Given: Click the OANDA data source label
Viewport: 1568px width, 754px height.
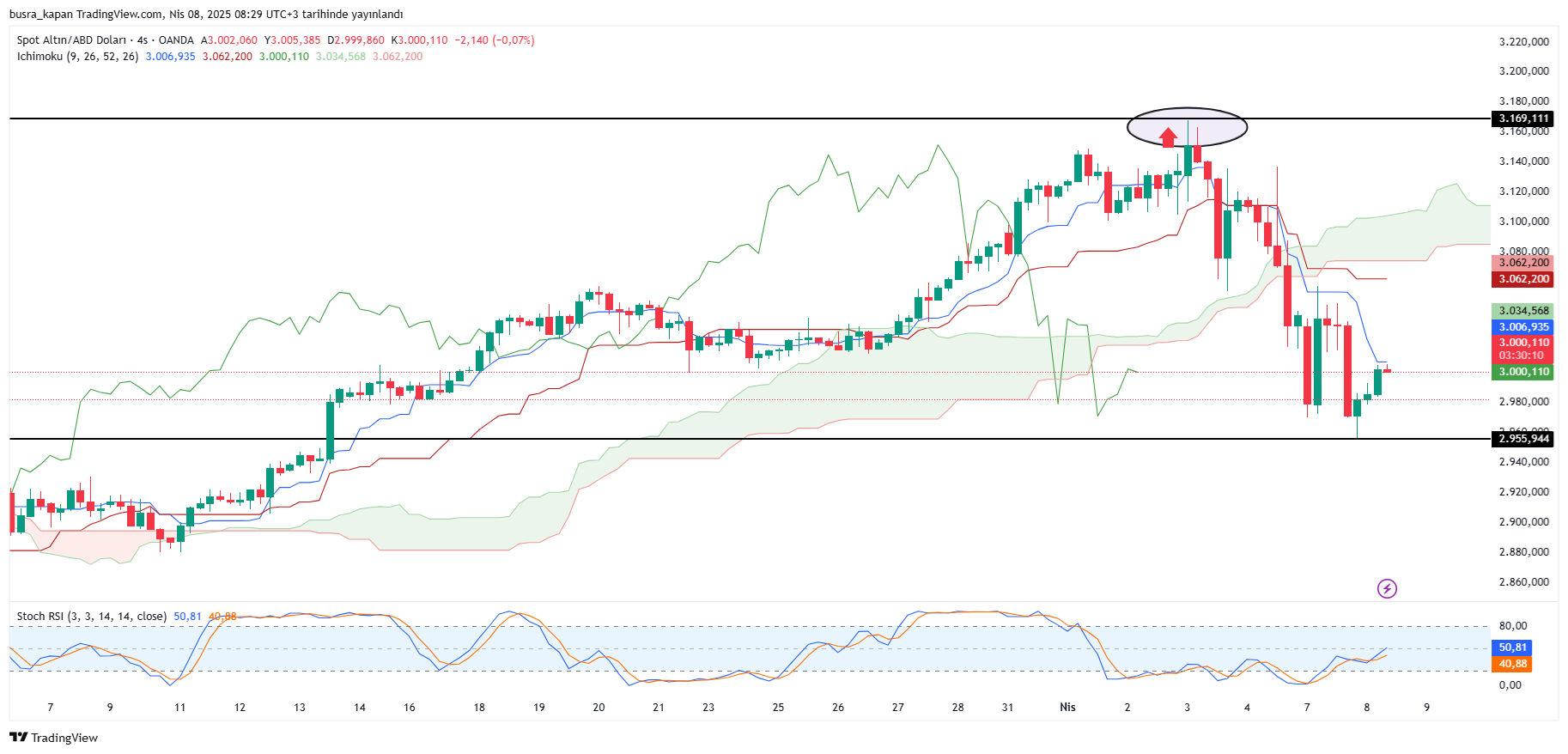Looking at the screenshot, I should click(176, 40).
